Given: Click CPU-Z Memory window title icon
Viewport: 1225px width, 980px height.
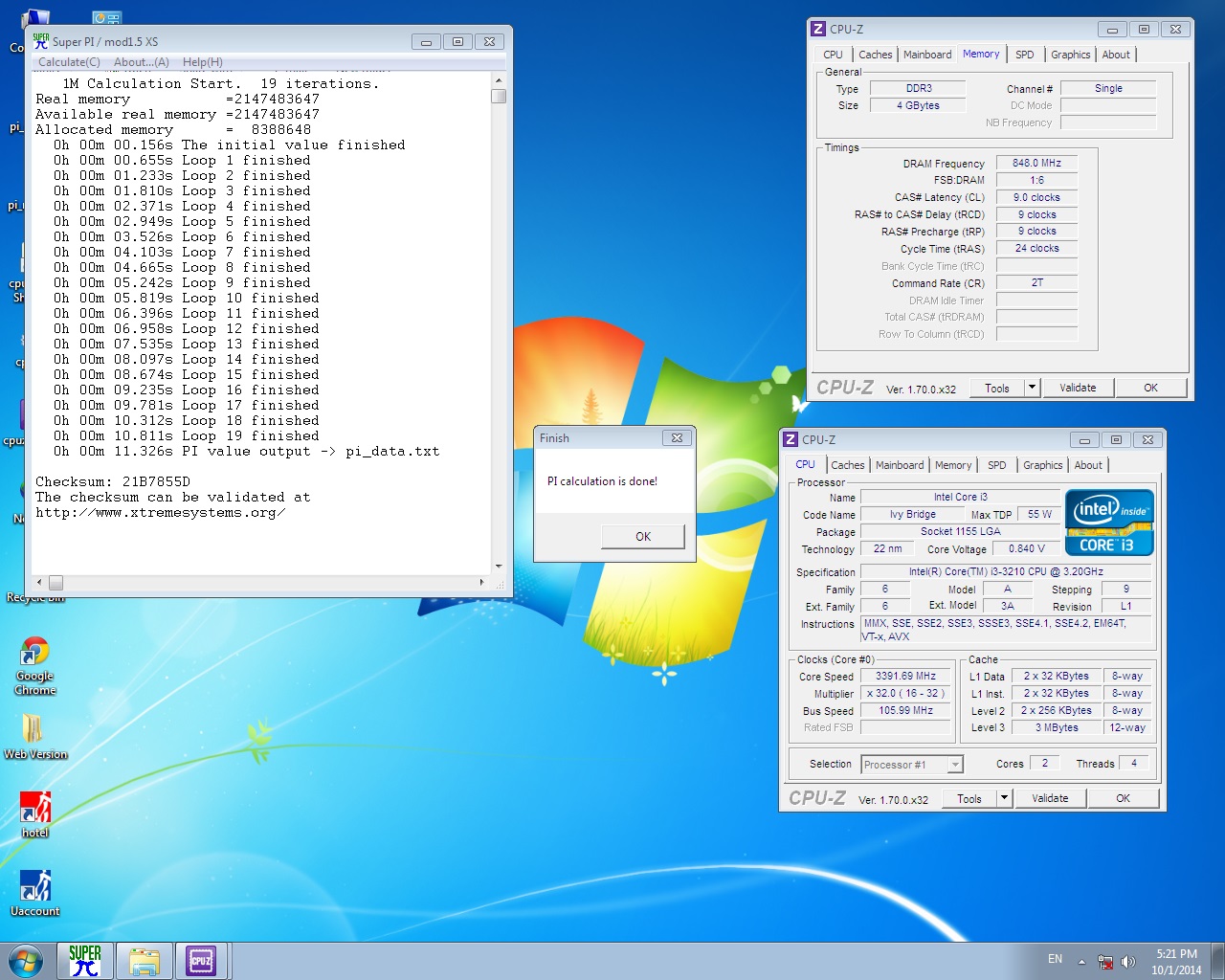Looking at the screenshot, I should (x=818, y=29).
